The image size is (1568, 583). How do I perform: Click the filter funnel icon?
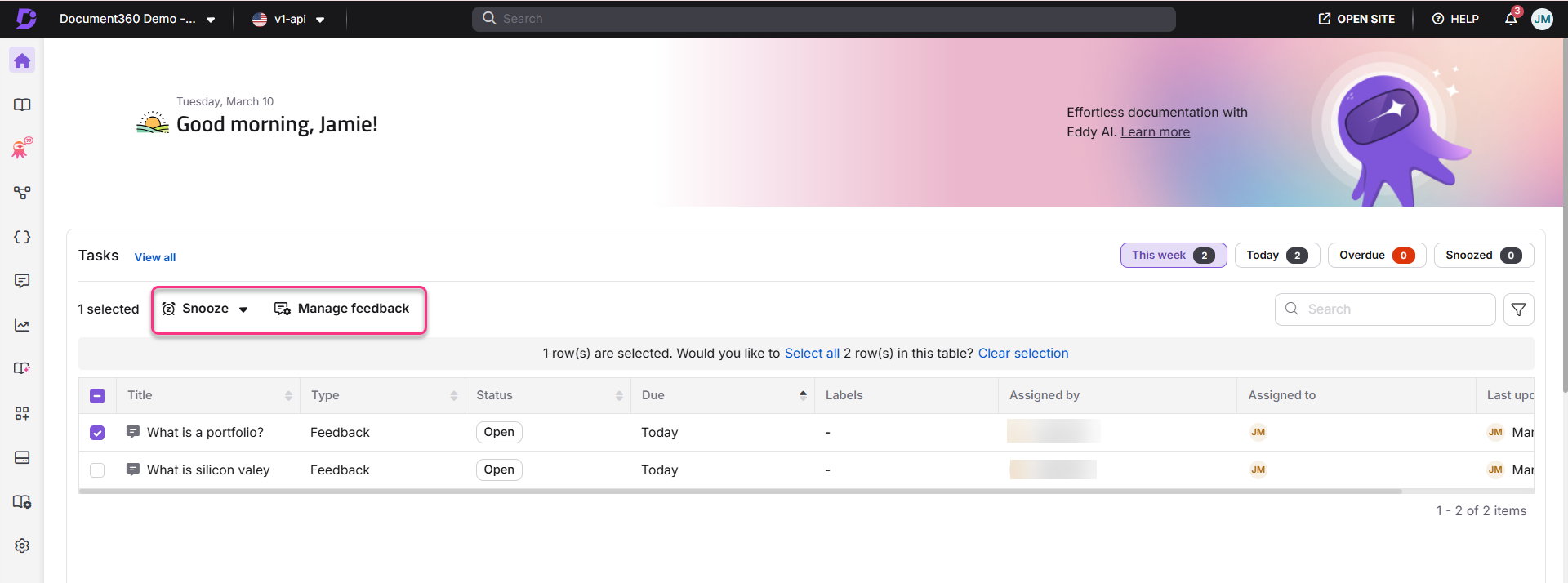point(1519,309)
